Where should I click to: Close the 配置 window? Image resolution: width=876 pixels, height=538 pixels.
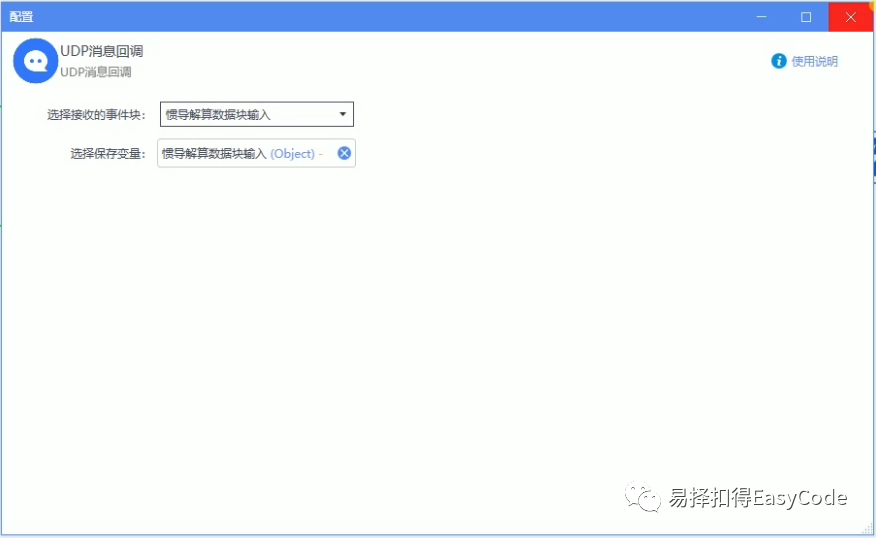tap(851, 17)
